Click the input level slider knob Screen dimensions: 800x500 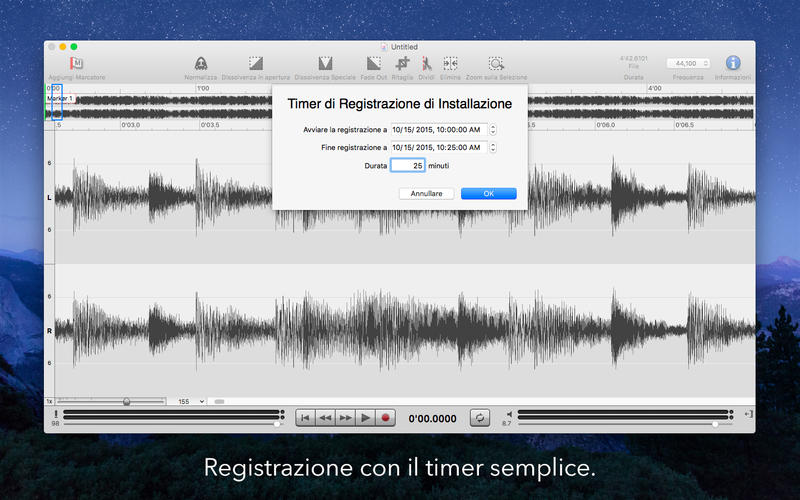click(x=277, y=424)
